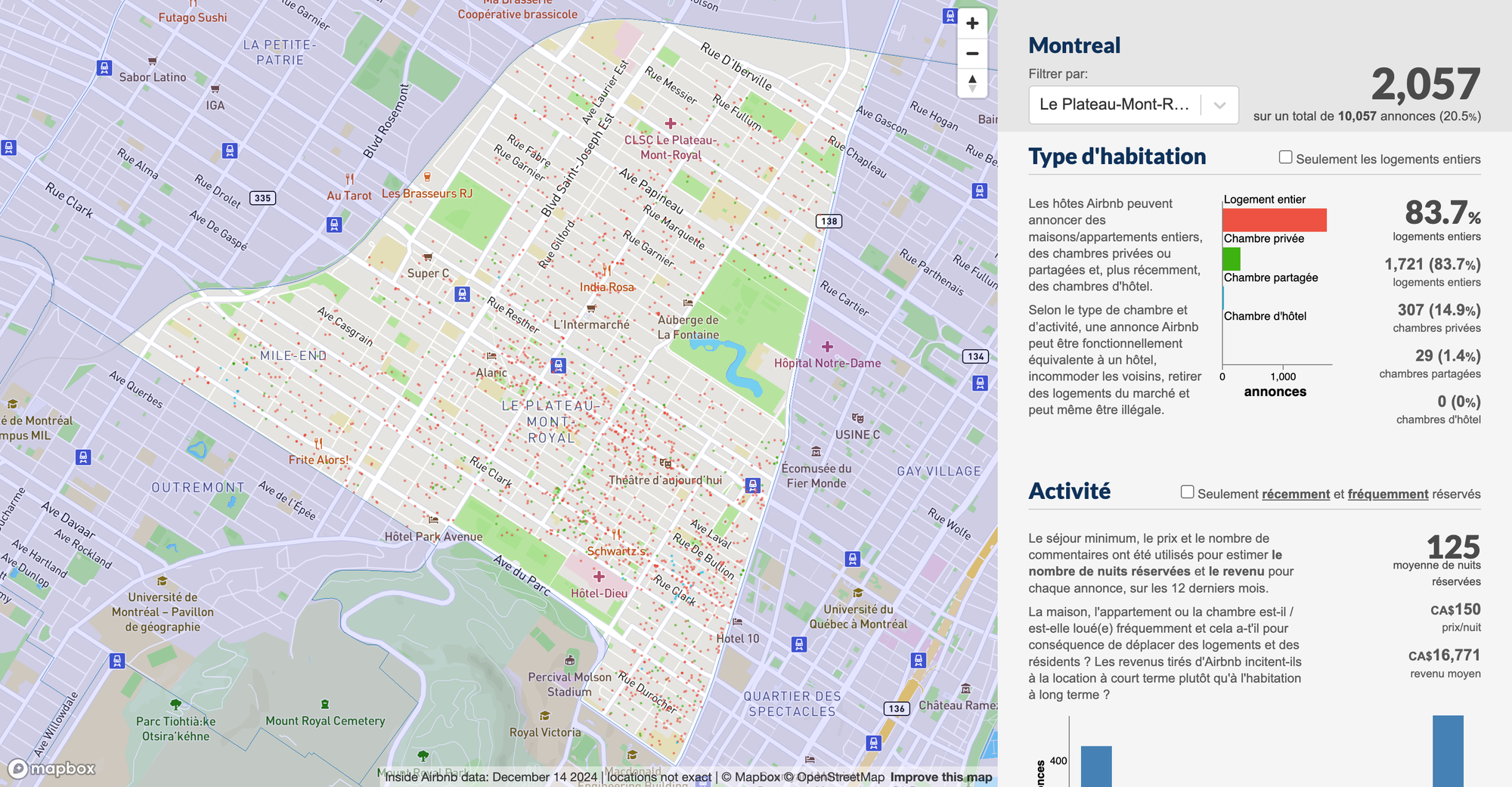Open the 'Improve this map' link
1512x787 pixels.
[x=940, y=776]
